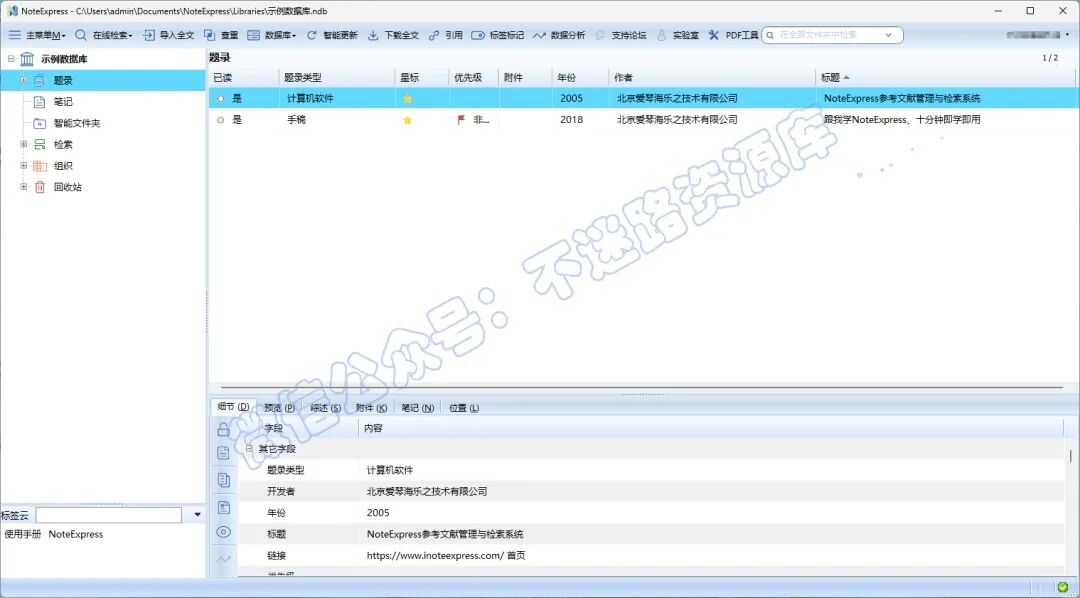Click the 智能更新 smart update button
Image resolution: width=1080 pixels, height=598 pixels.
pyautogui.click(x=332, y=35)
